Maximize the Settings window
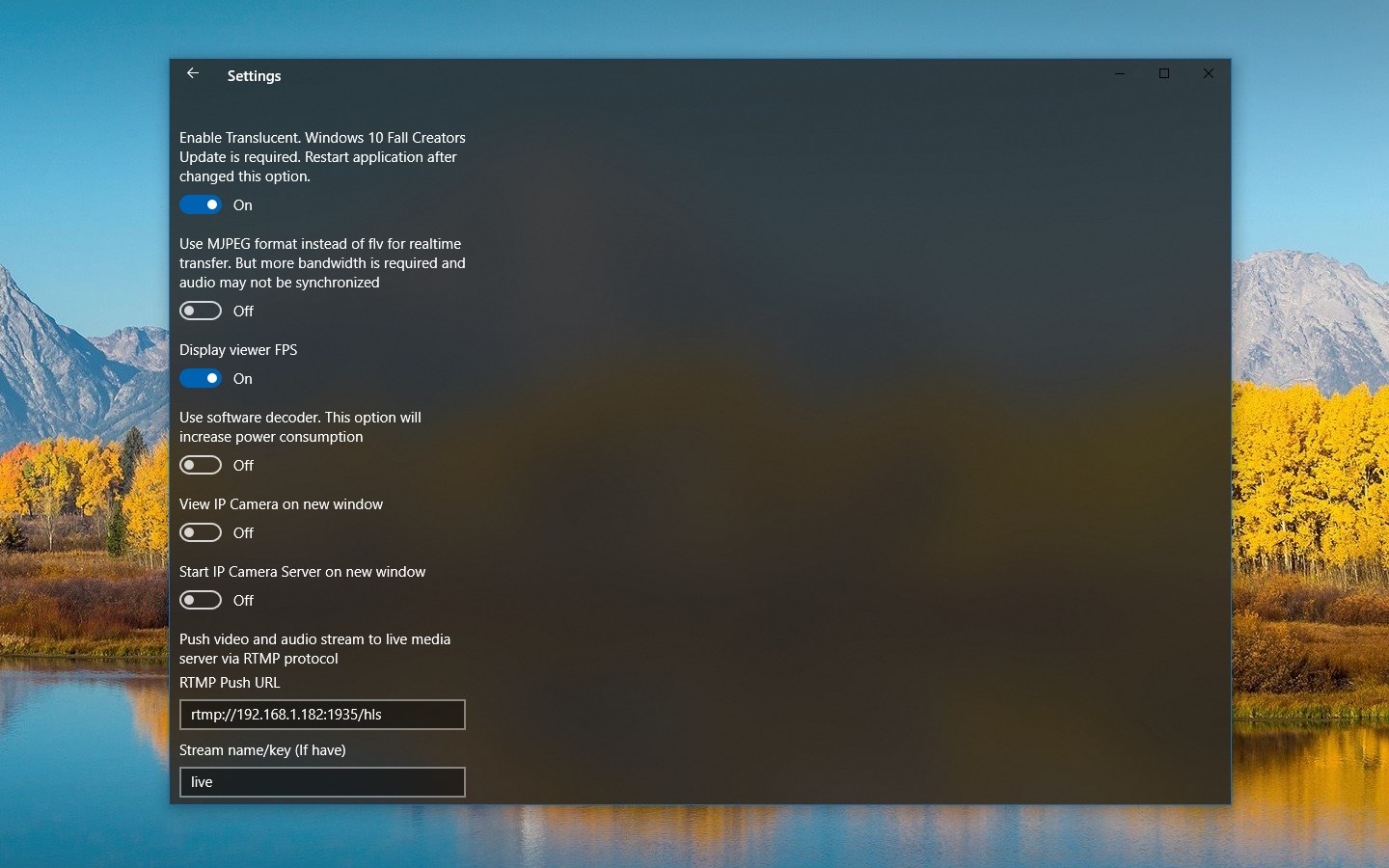1389x868 pixels. 1164,73
